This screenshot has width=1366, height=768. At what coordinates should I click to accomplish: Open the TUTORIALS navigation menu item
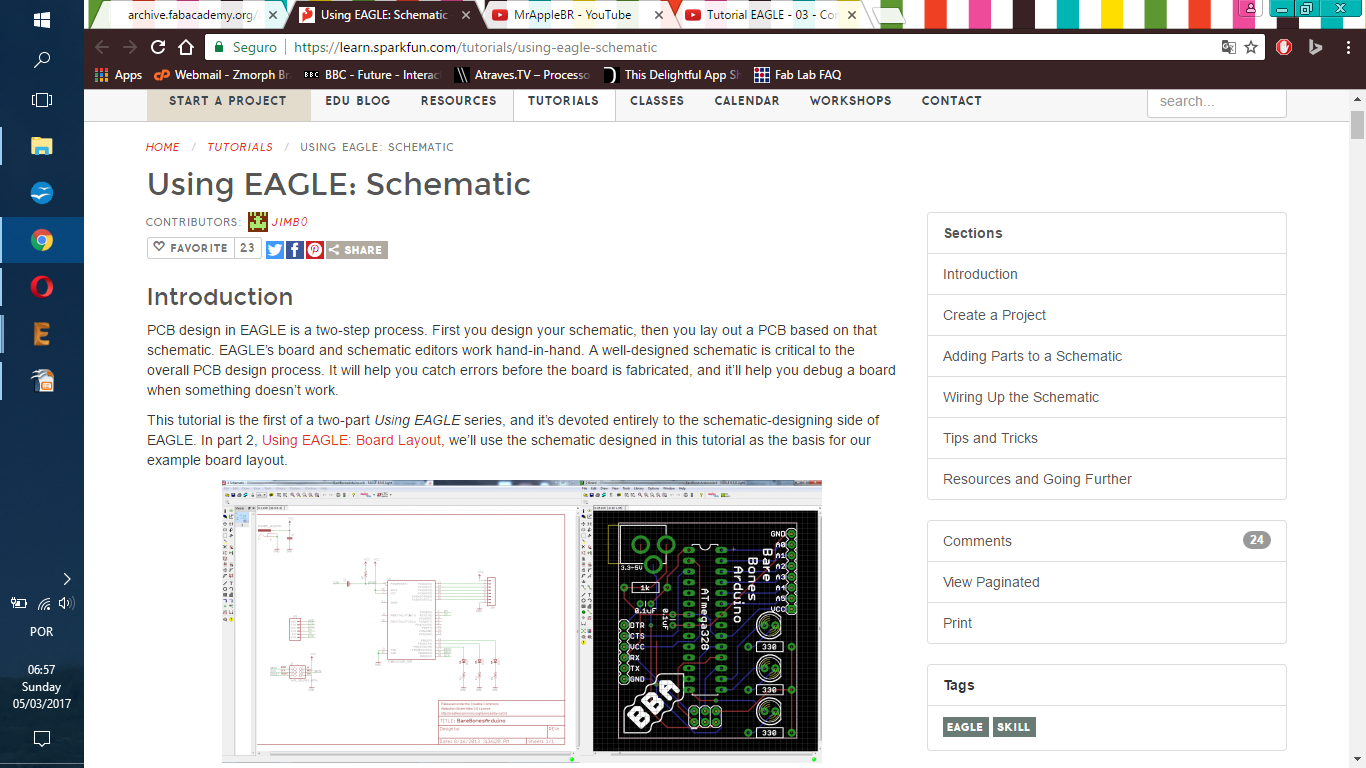563,101
